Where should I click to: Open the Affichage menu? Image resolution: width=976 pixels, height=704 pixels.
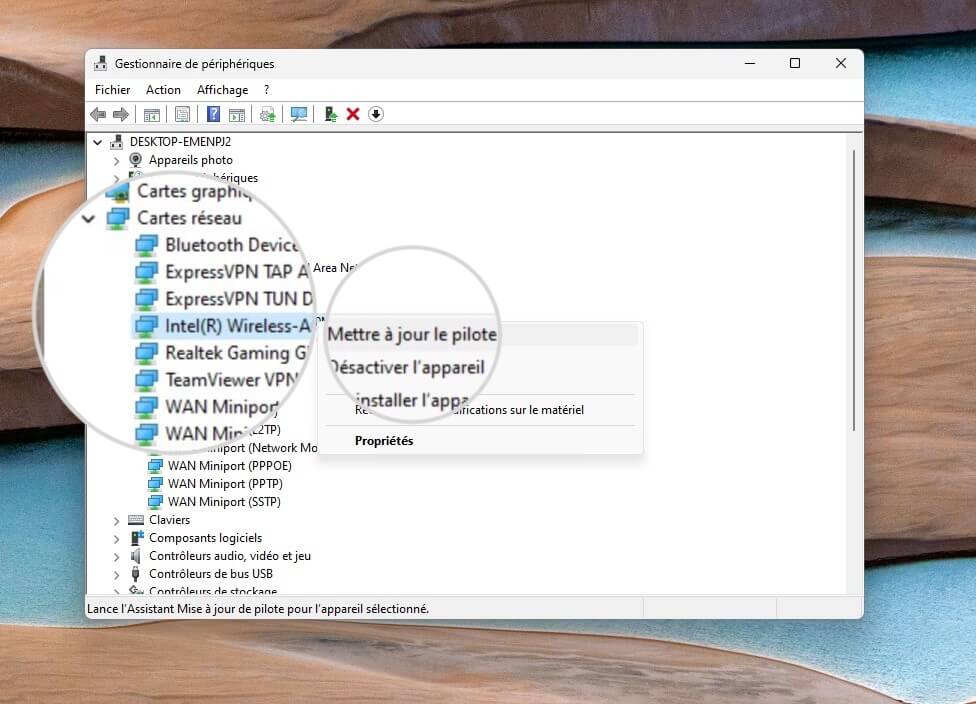(x=222, y=90)
